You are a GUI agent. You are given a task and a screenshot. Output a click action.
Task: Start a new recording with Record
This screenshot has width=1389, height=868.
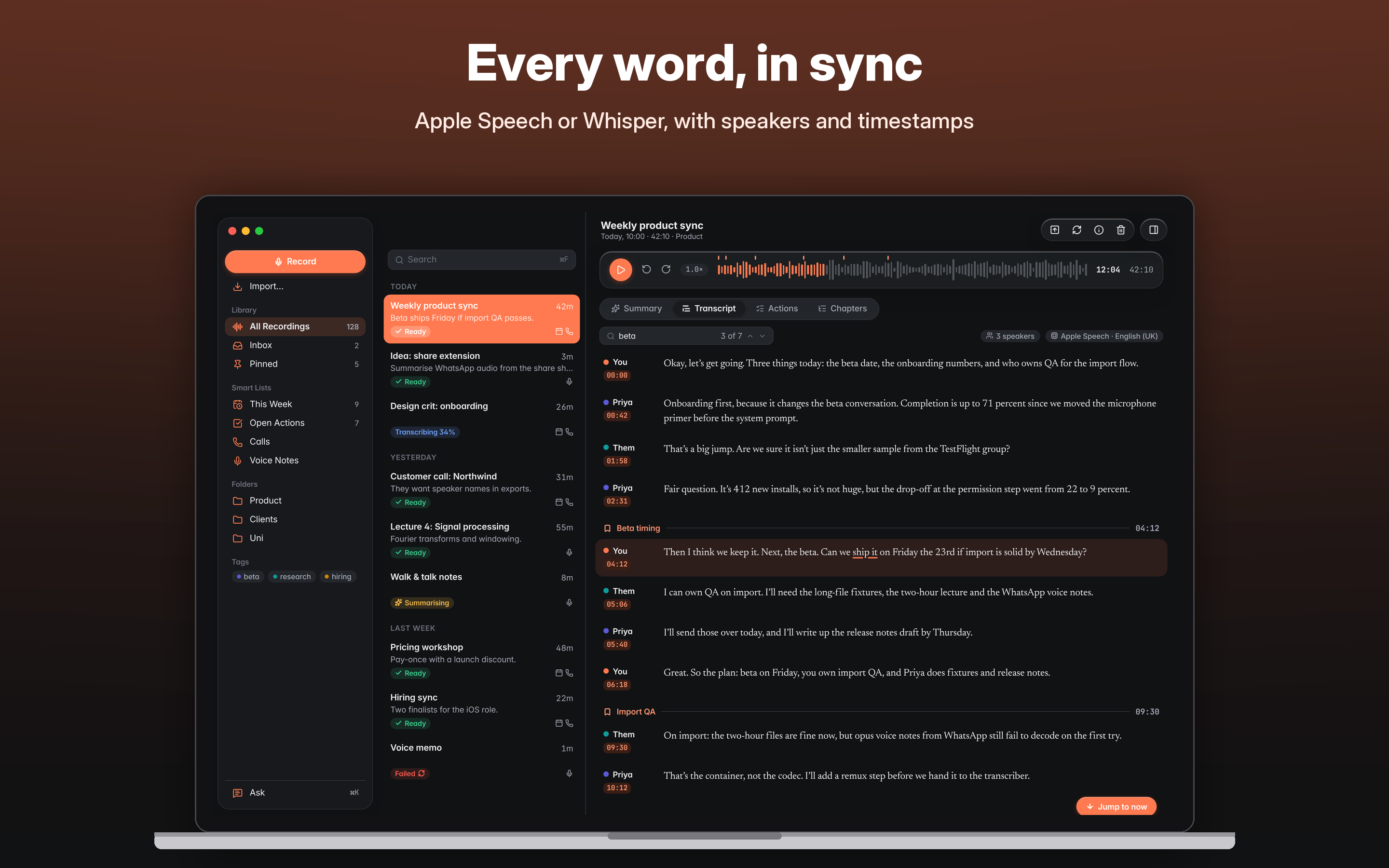[x=295, y=261]
